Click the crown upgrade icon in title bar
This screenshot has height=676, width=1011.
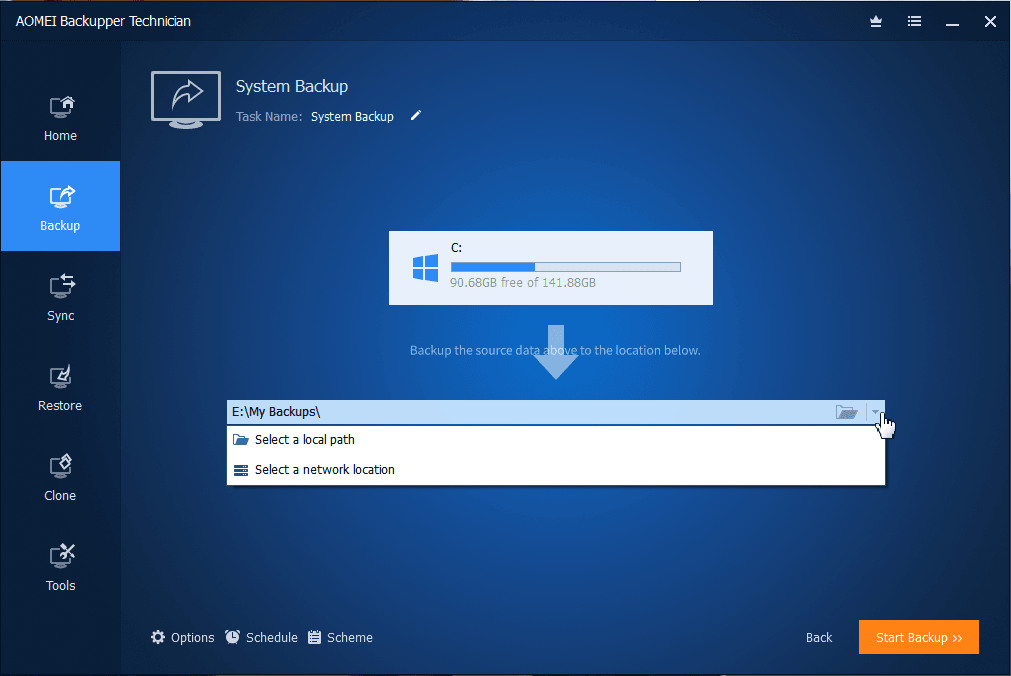pos(876,21)
